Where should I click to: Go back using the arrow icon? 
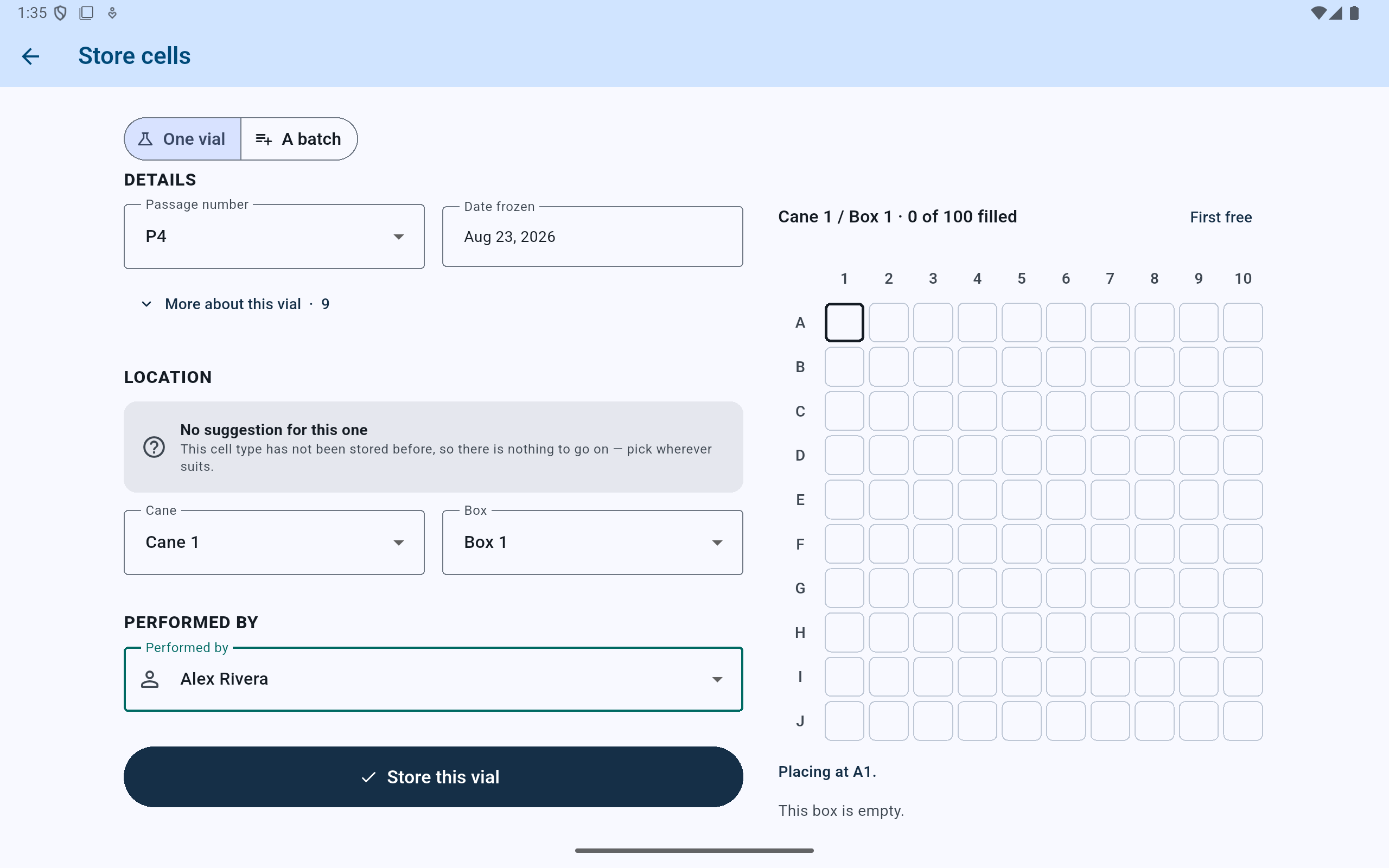tap(30, 56)
